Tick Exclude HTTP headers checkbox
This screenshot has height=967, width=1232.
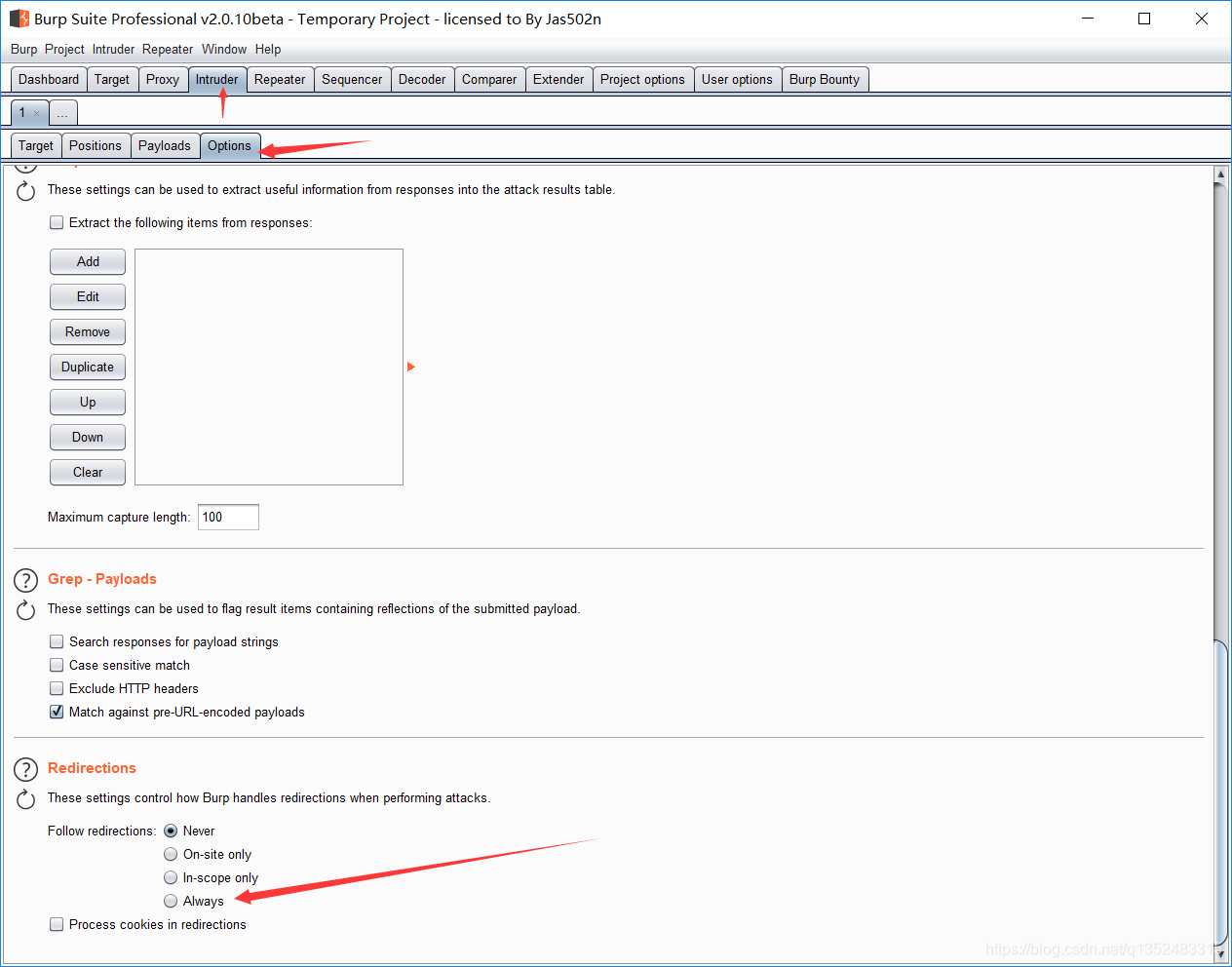click(57, 688)
